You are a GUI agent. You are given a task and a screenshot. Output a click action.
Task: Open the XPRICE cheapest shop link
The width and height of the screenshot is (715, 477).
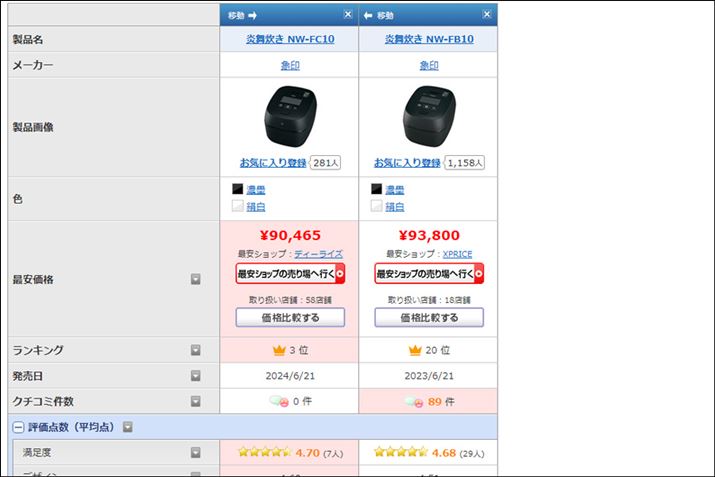pyautogui.click(x=457, y=254)
